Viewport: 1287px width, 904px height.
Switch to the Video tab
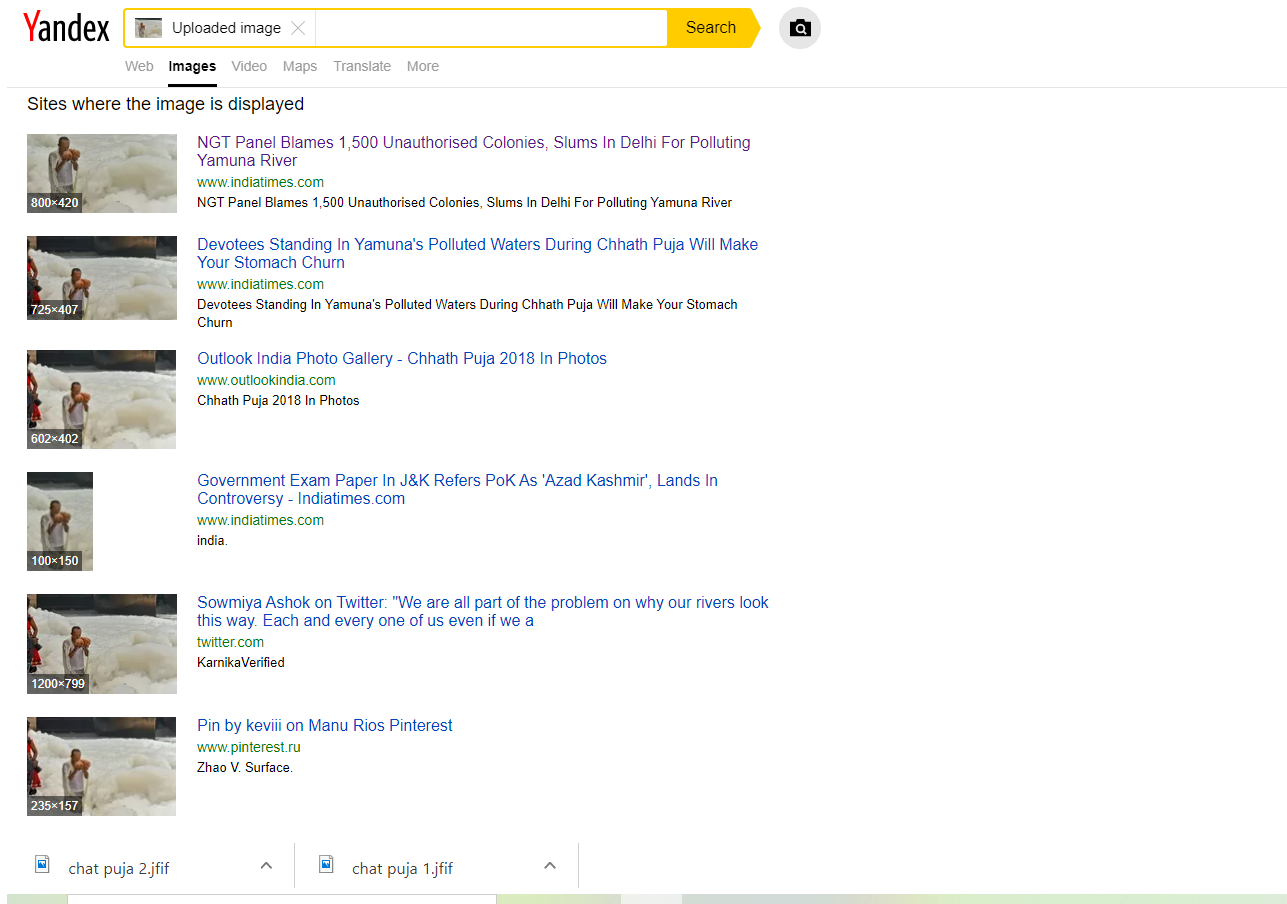(x=249, y=66)
